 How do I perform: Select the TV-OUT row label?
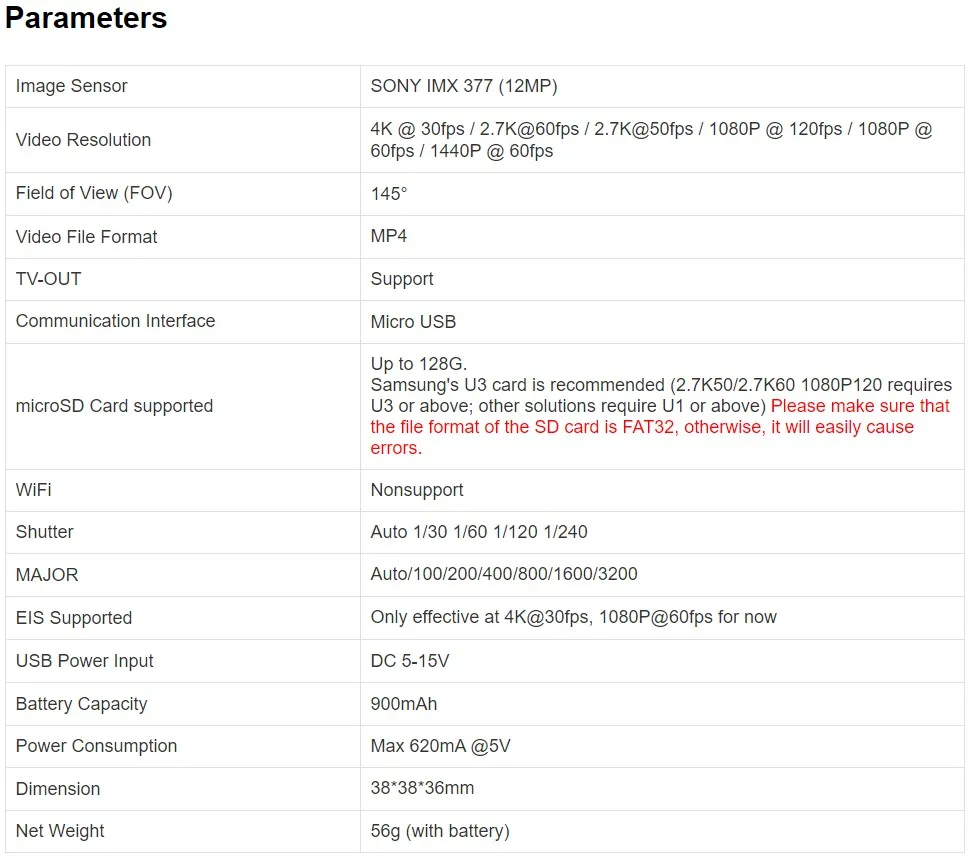[49, 279]
